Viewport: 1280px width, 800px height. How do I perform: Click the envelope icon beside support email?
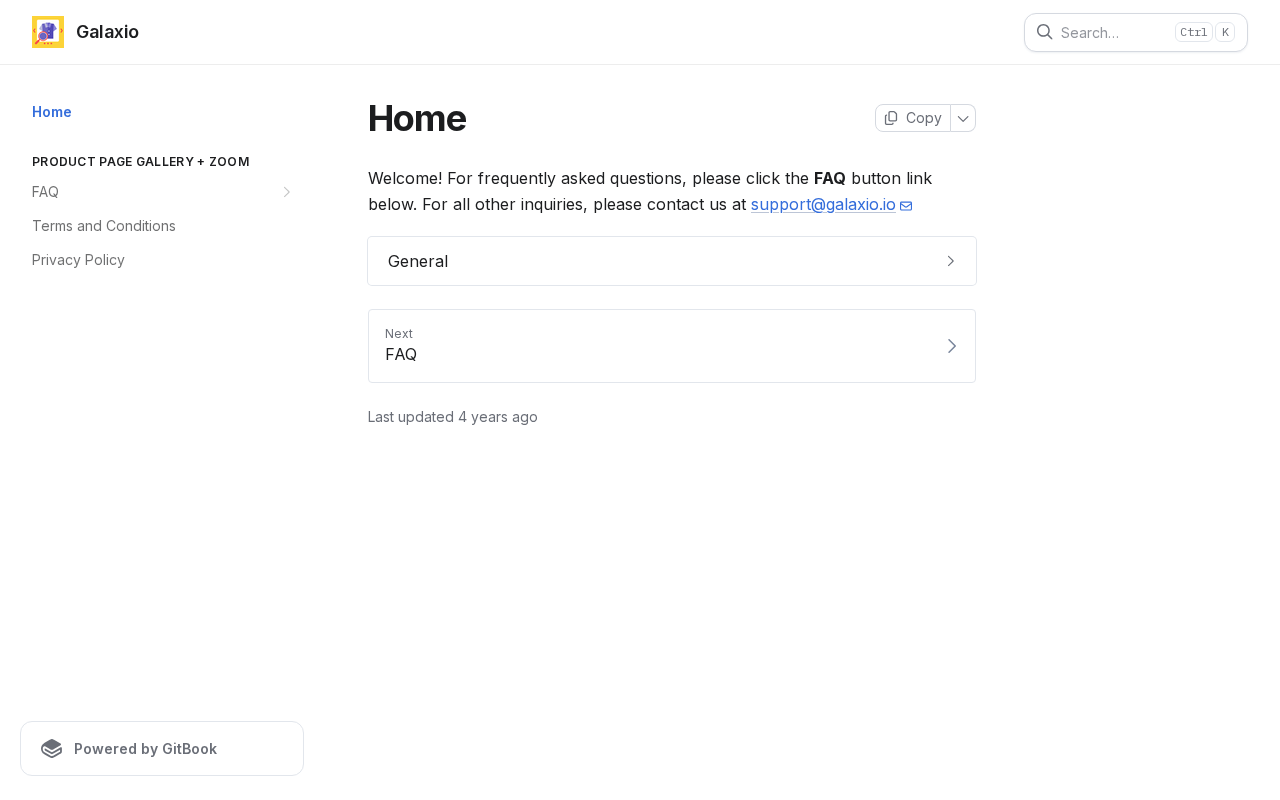click(x=906, y=205)
